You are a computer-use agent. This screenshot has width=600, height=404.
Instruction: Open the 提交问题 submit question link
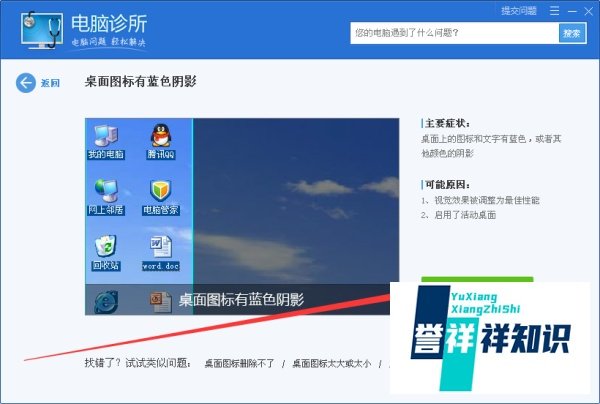pos(519,11)
